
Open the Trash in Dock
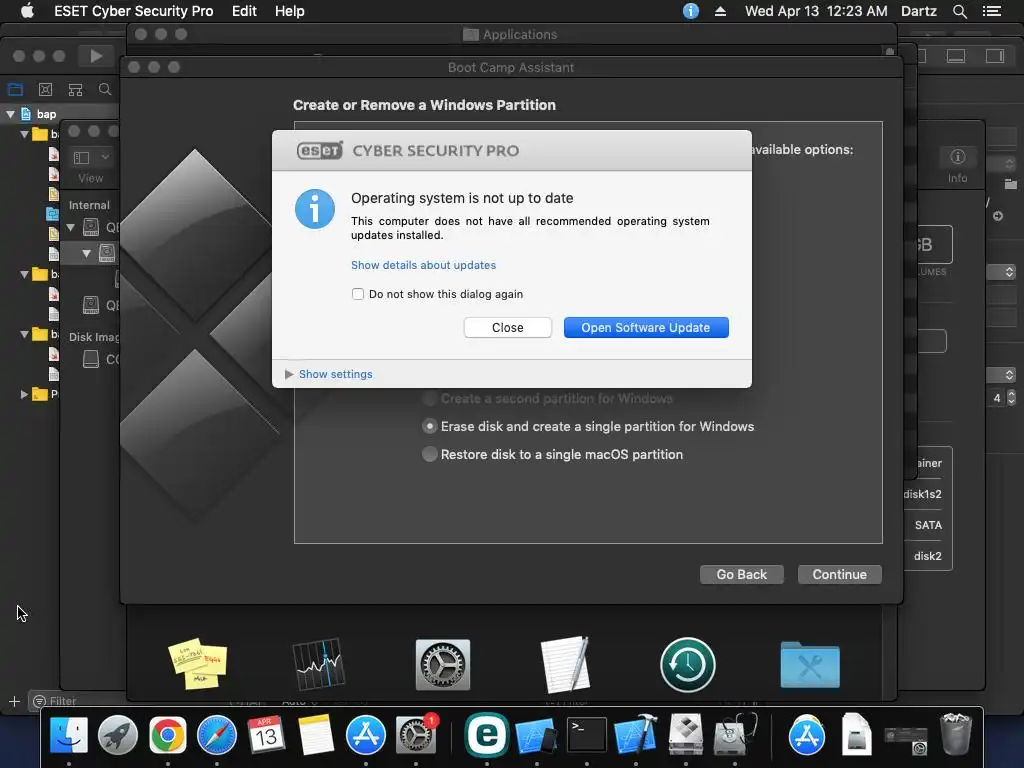pyautogui.click(x=956, y=735)
